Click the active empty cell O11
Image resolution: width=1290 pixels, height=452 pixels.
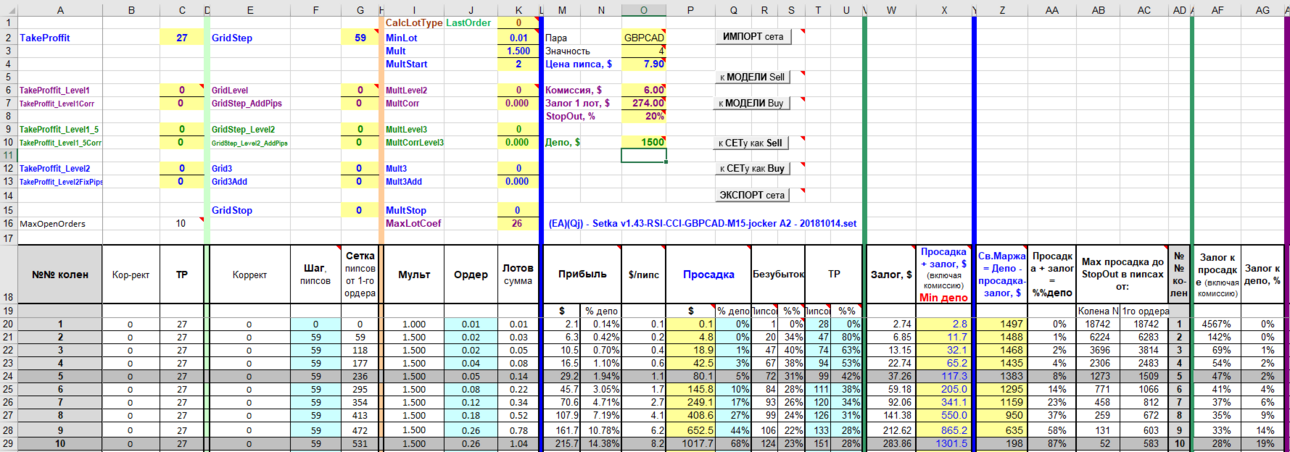tap(642, 156)
